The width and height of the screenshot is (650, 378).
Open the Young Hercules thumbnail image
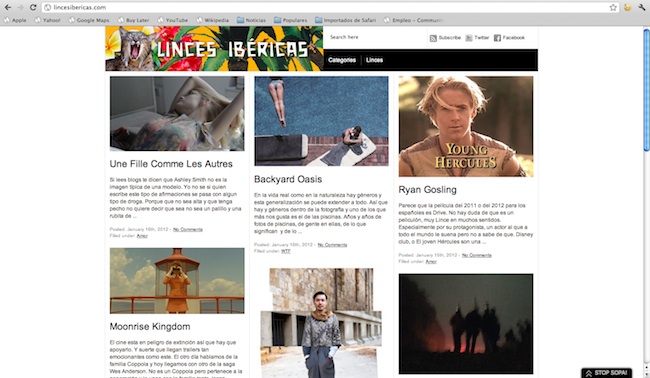coord(466,126)
